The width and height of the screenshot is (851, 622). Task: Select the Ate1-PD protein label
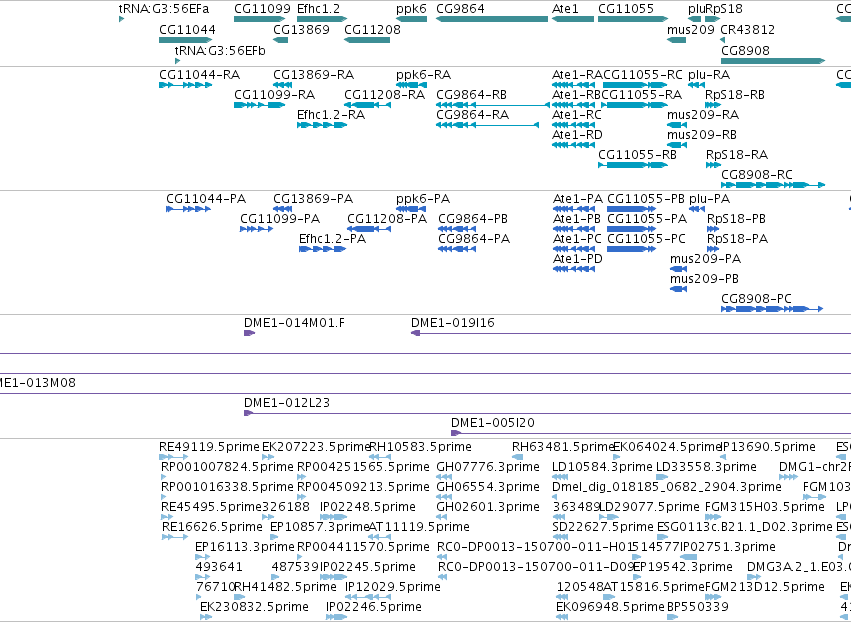coord(577,259)
